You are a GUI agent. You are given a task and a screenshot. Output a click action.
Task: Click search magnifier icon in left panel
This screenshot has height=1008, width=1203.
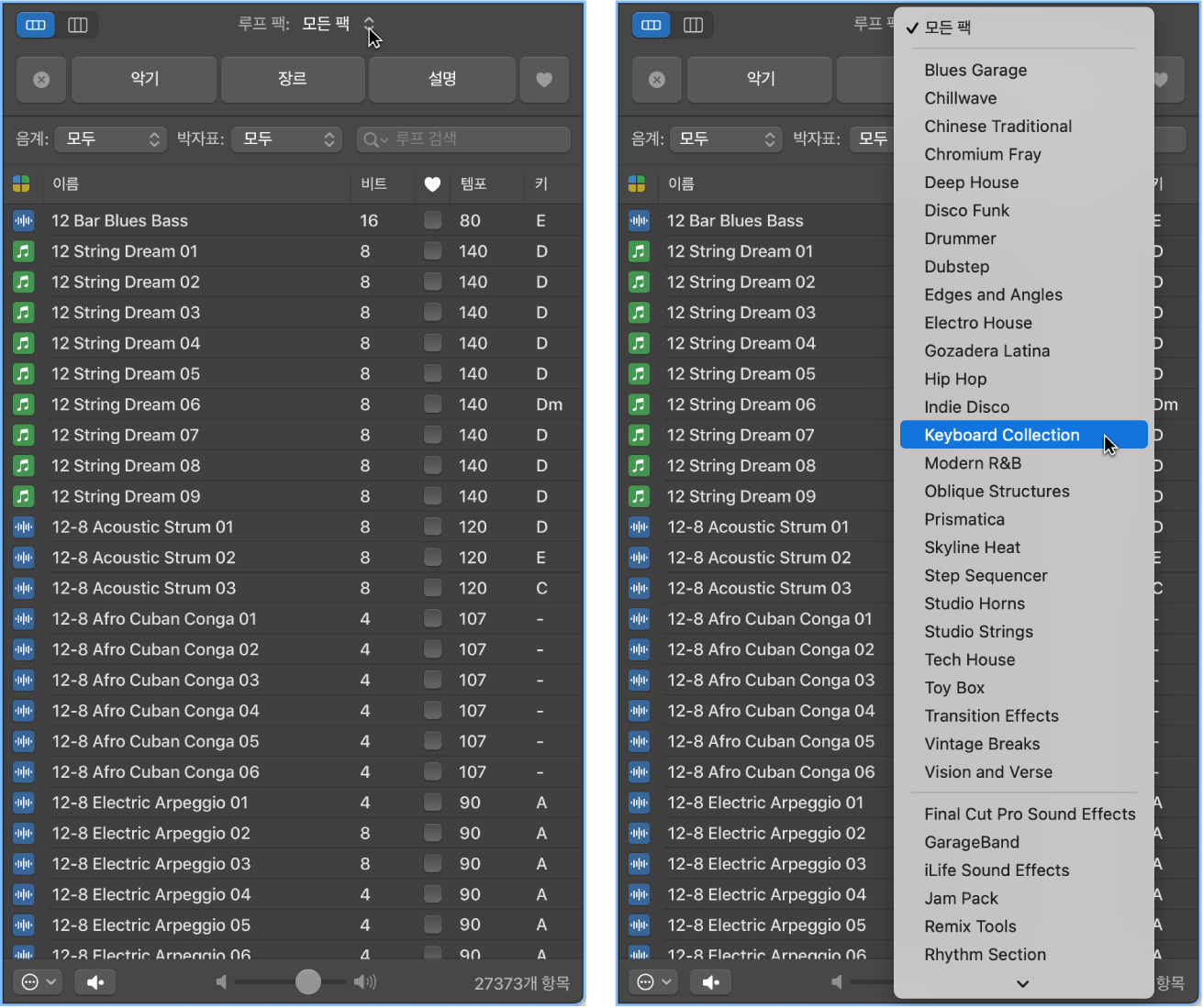point(375,139)
